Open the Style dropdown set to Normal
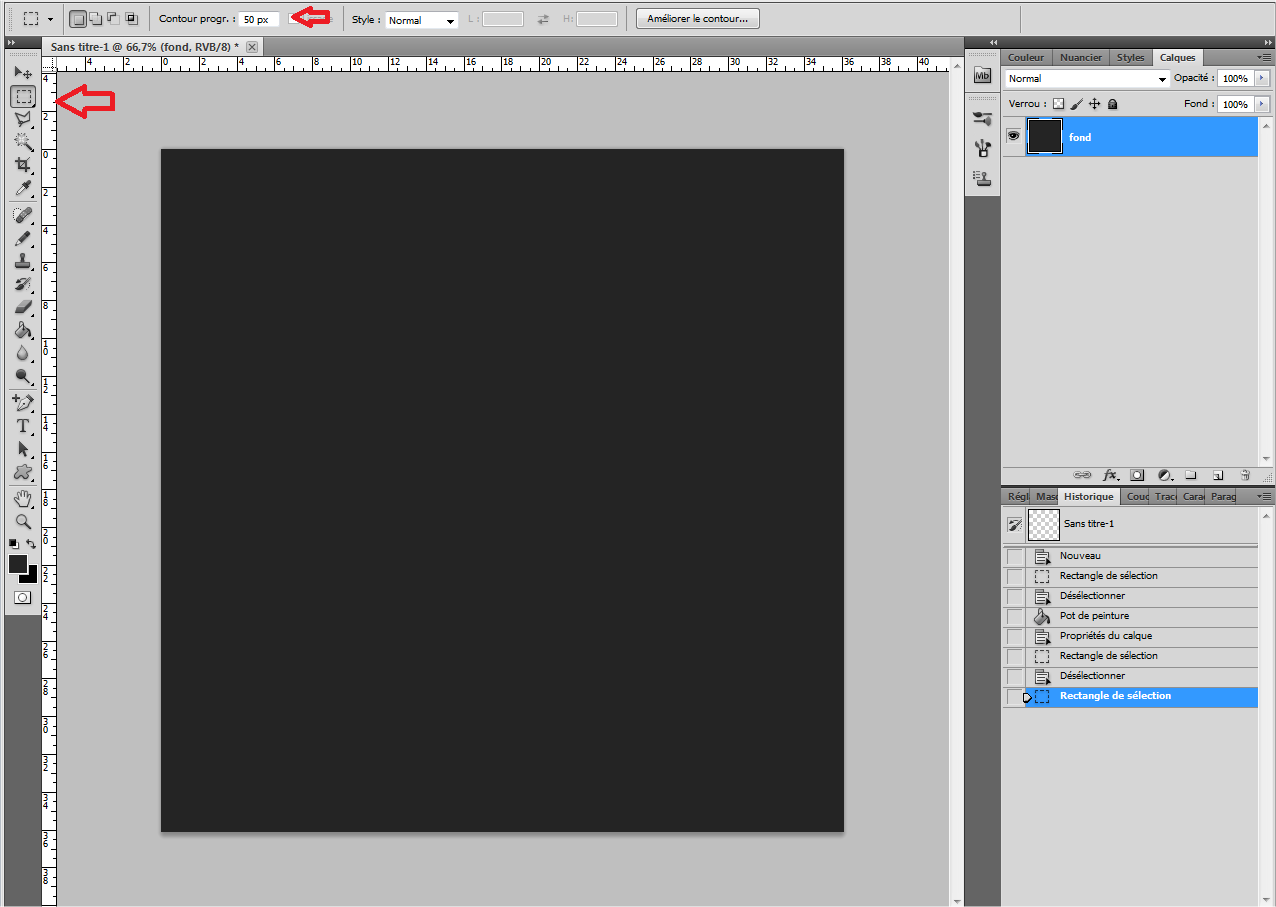This screenshot has width=1276, height=907. click(421, 20)
